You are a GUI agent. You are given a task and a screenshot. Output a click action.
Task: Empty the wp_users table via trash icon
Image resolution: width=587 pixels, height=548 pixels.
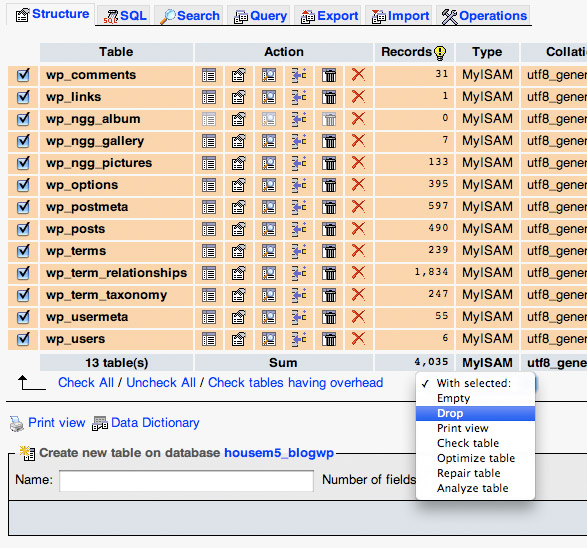pyautogui.click(x=329, y=340)
